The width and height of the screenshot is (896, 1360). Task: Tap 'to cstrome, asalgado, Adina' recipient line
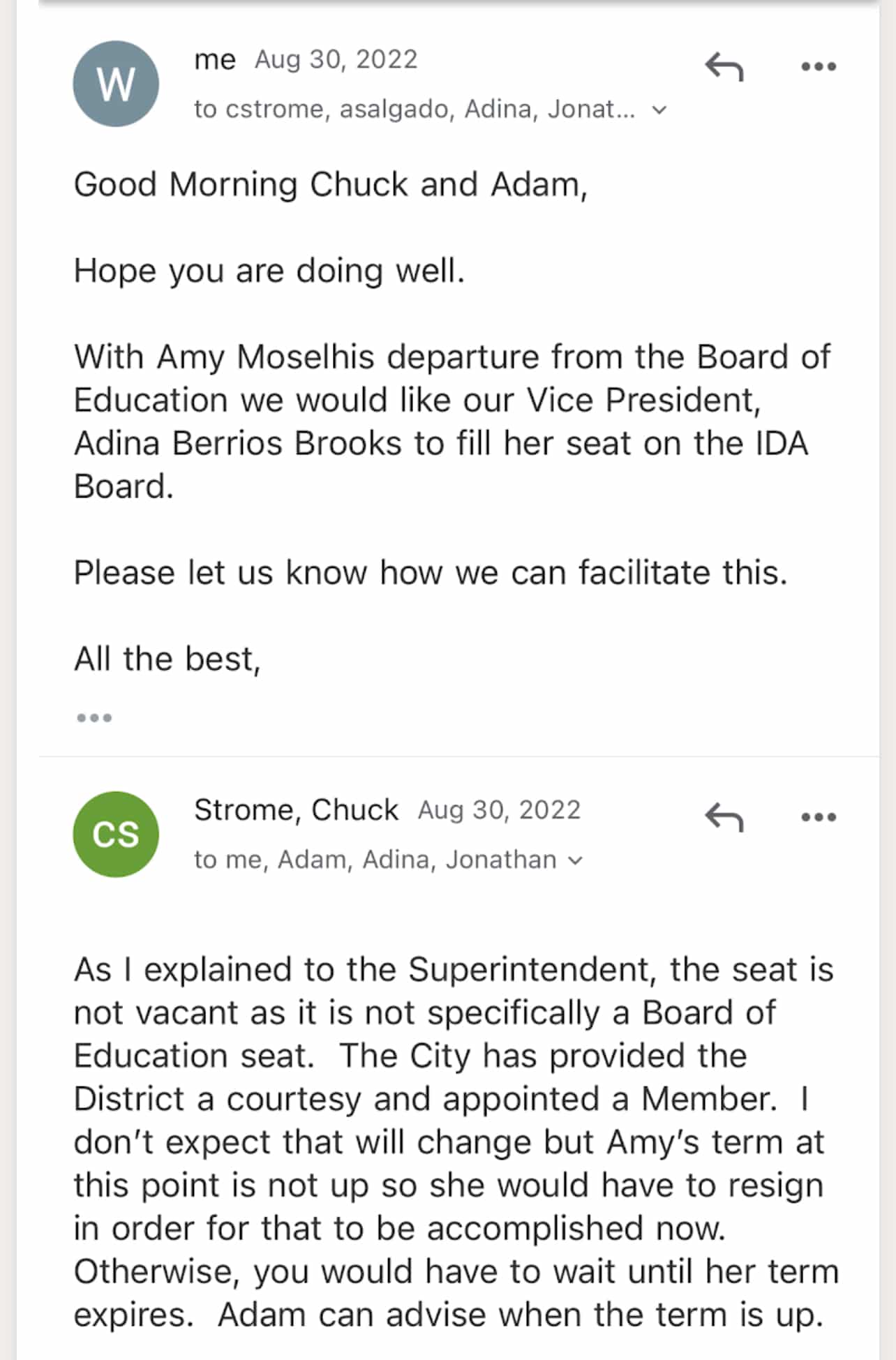coord(415,110)
